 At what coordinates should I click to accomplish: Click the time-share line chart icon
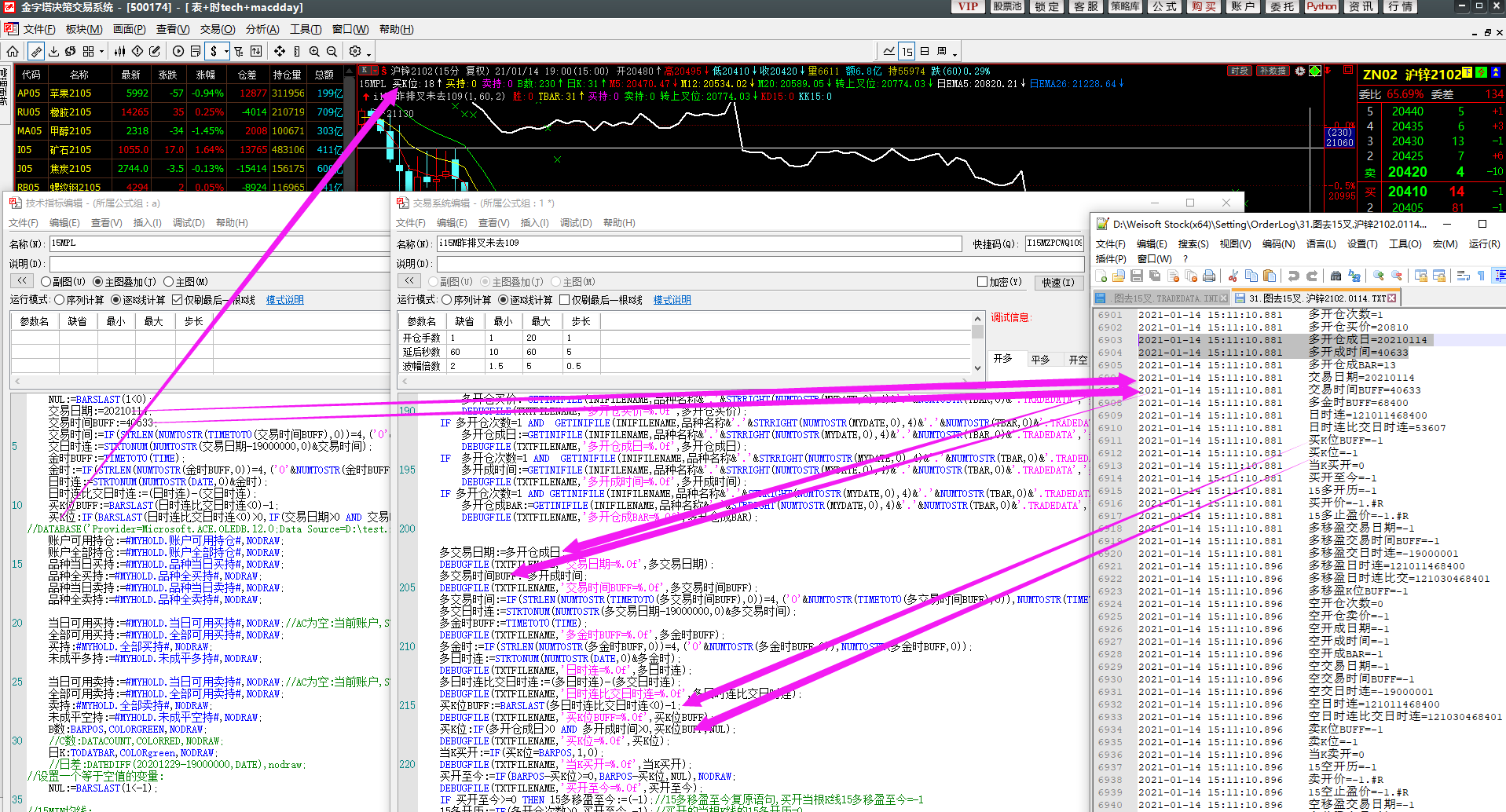tap(889, 51)
